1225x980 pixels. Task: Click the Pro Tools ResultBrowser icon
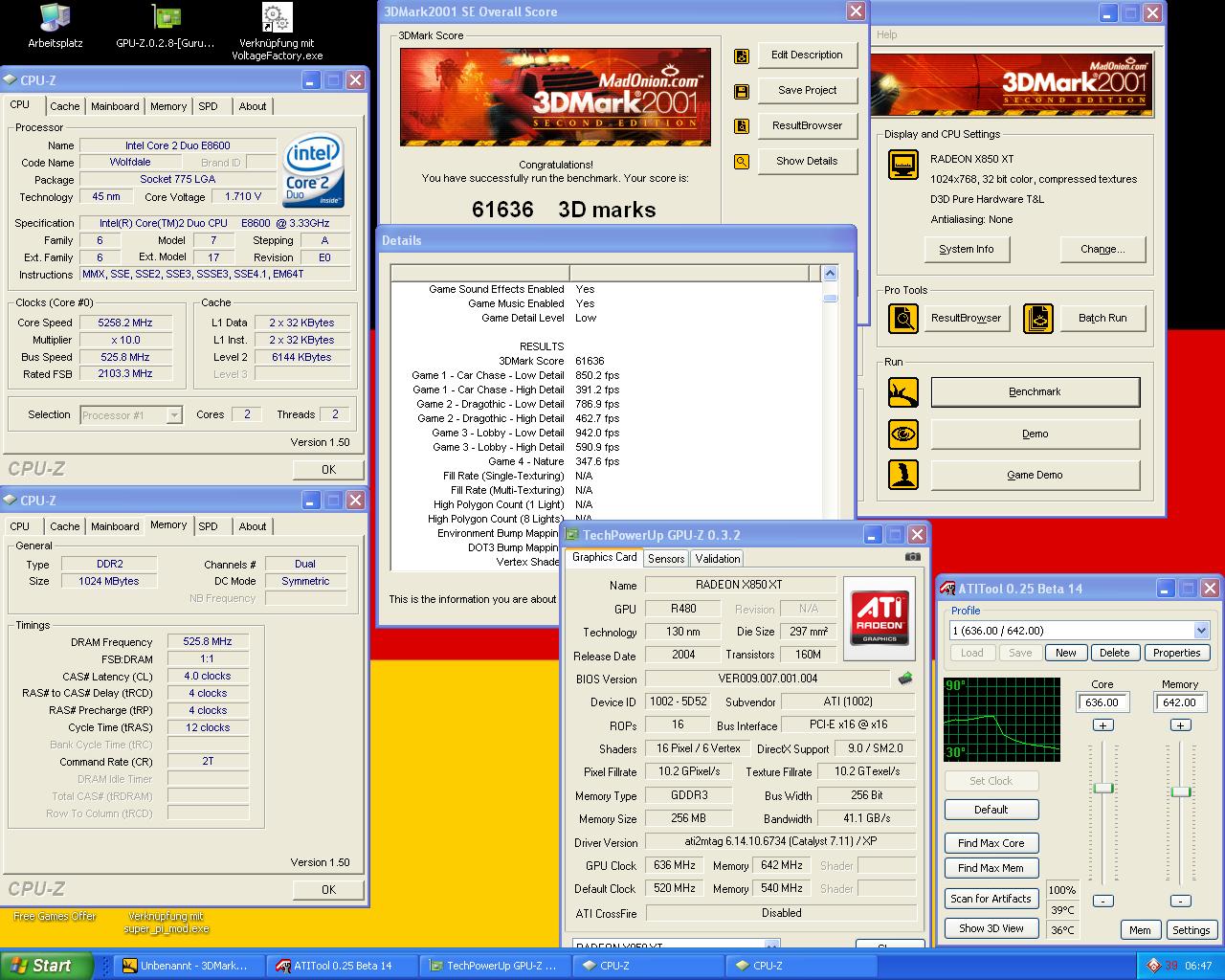pyautogui.click(x=903, y=318)
